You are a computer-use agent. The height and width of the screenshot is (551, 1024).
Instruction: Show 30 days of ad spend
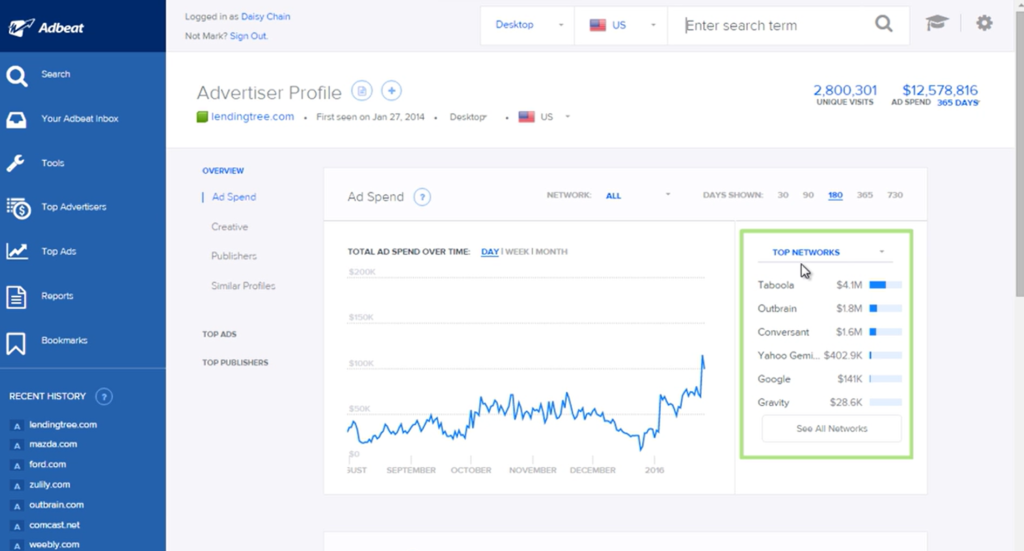click(783, 195)
